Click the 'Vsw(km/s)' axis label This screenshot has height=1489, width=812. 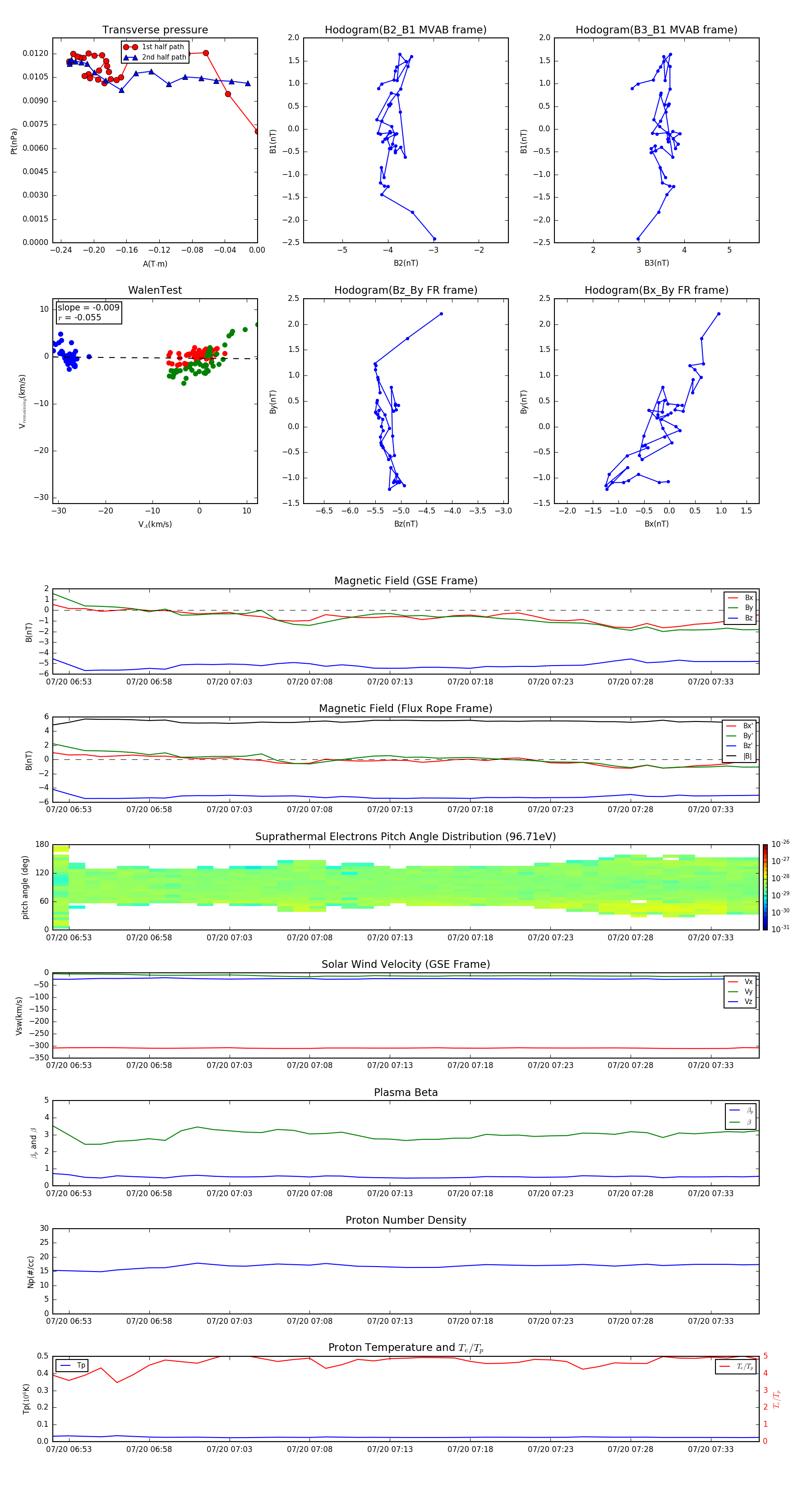[19, 1016]
